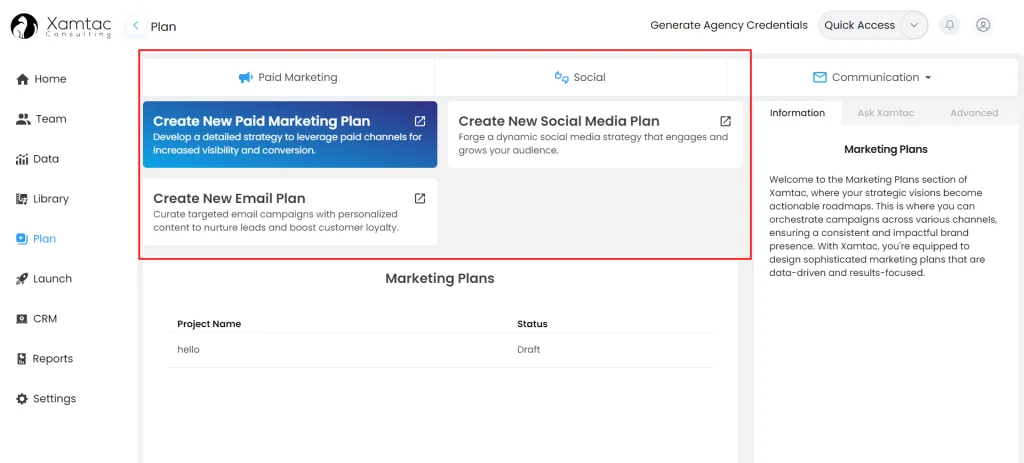Go to Launch via rocket icon
Screen dimensions: 1024x463
click(x=22, y=279)
